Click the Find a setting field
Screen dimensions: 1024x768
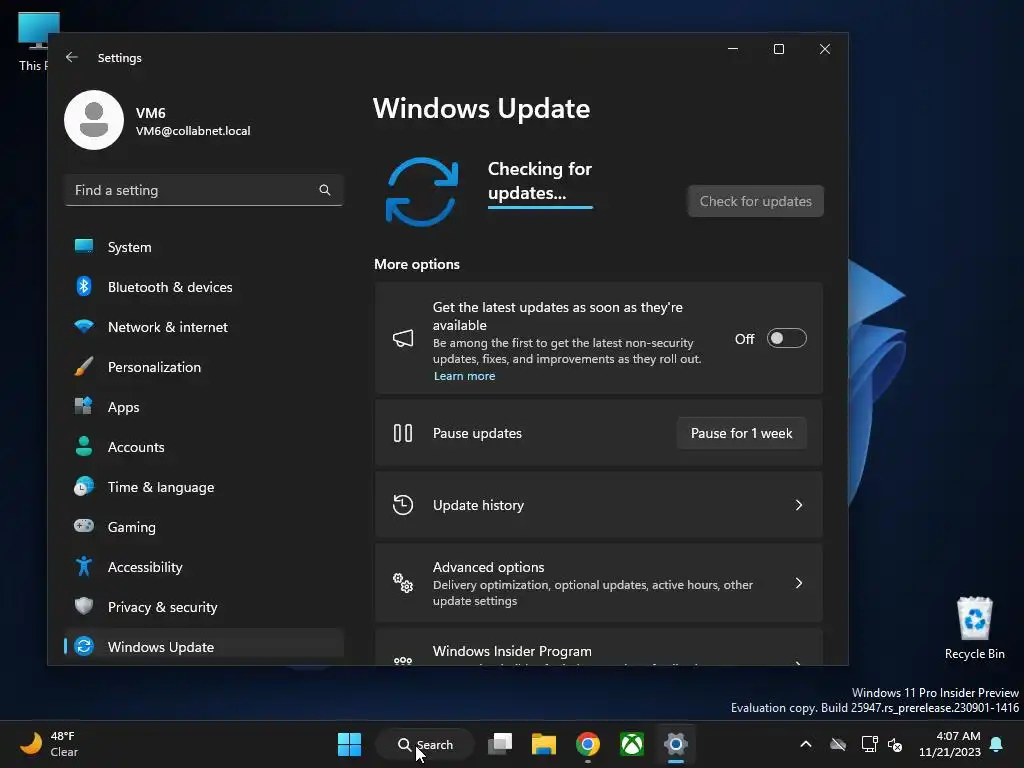204,190
